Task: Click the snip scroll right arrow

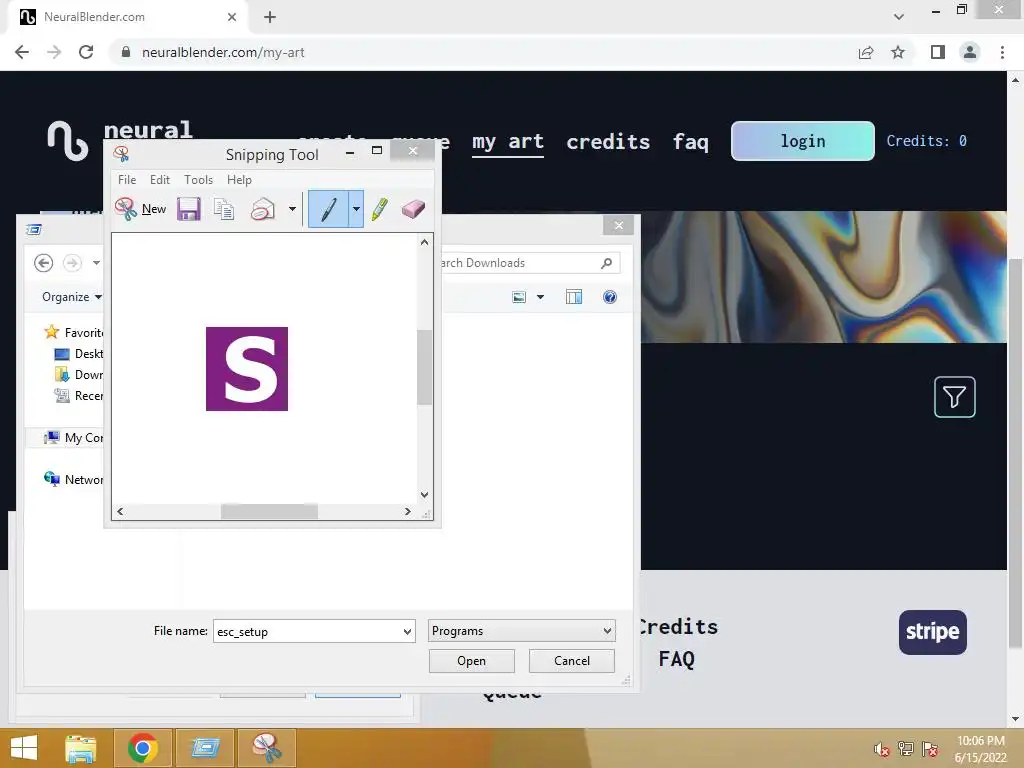Action: point(408,511)
